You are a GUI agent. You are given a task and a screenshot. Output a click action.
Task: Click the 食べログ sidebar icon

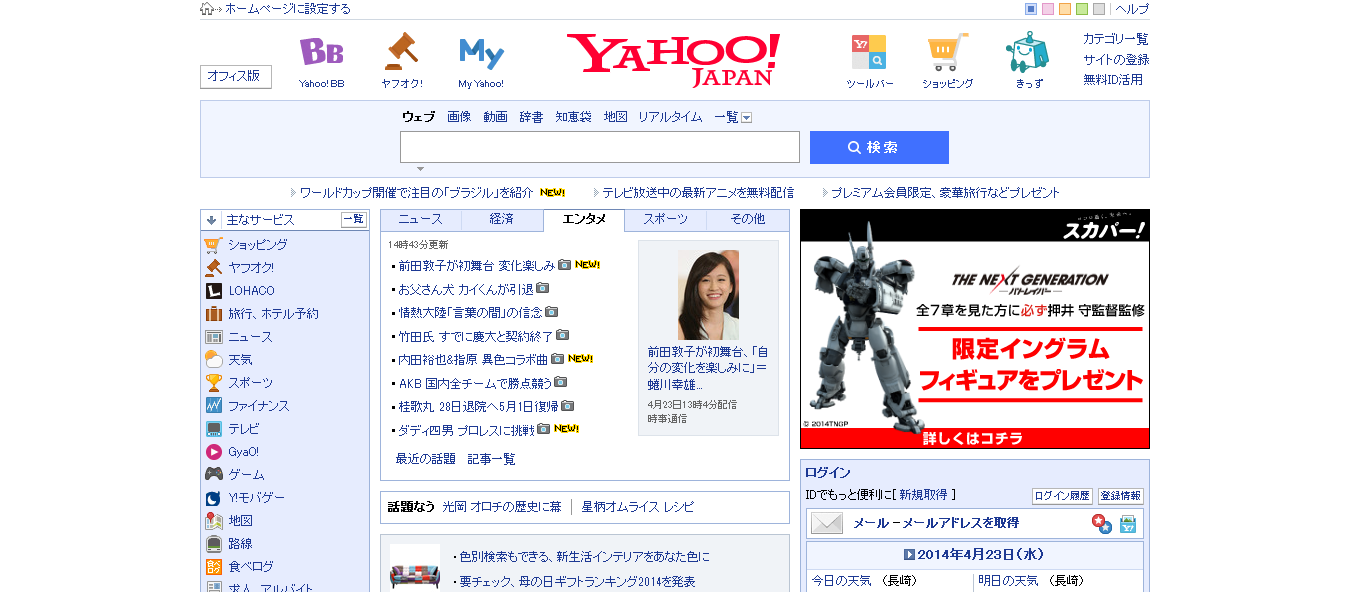pos(213,567)
